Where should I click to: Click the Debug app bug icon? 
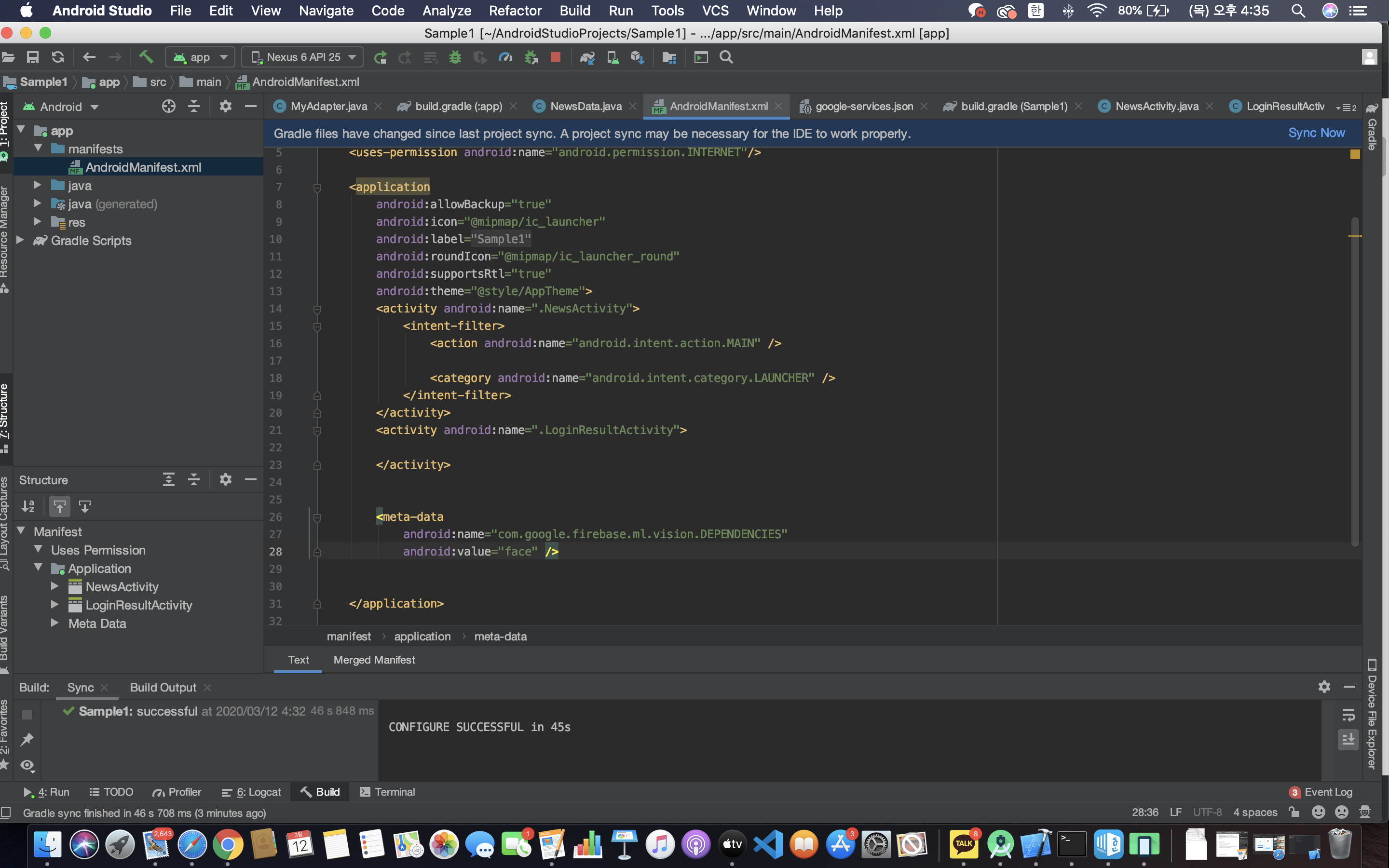pos(455,57)
